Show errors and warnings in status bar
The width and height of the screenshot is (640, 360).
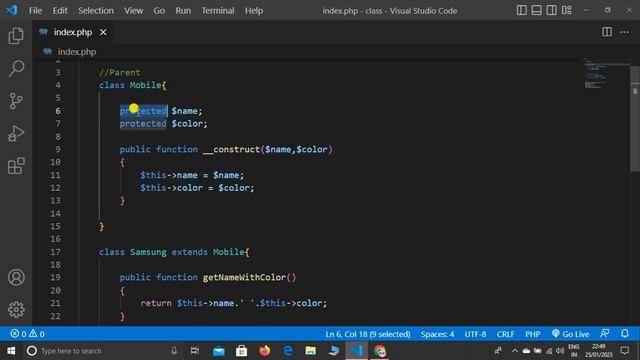pos(27,334)
